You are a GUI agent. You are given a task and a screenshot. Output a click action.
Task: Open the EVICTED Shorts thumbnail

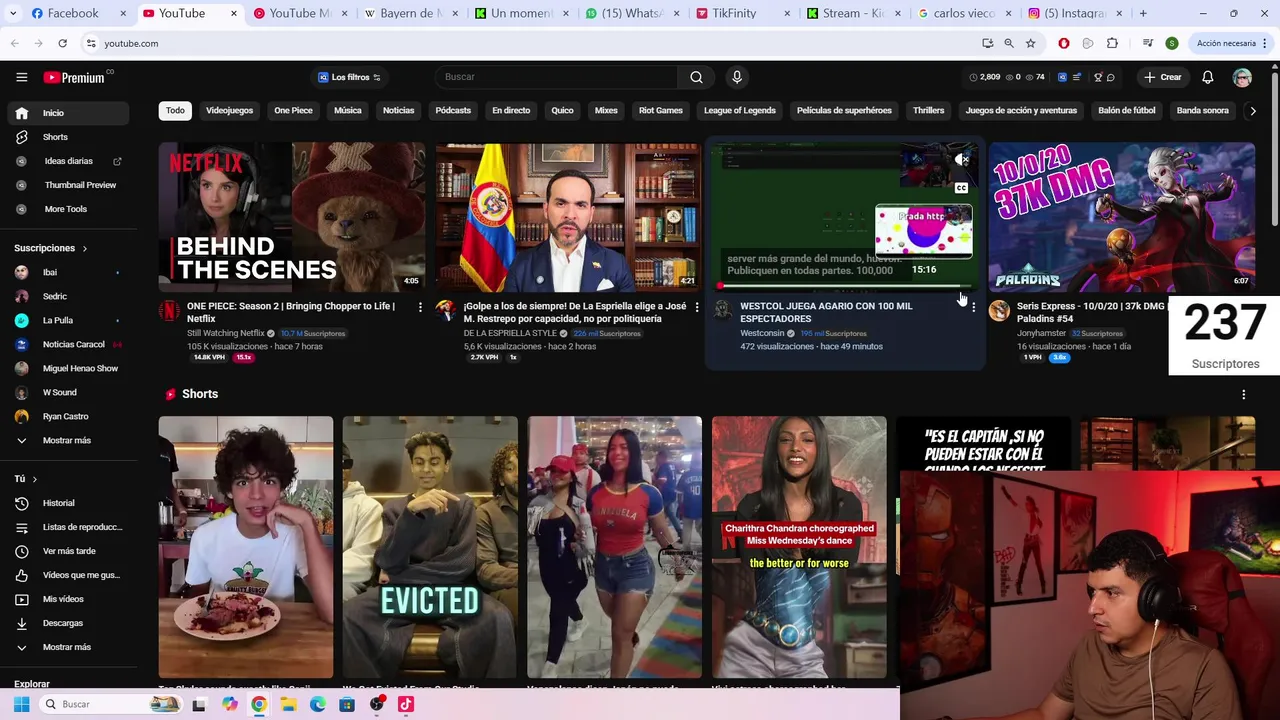(430, 547)
